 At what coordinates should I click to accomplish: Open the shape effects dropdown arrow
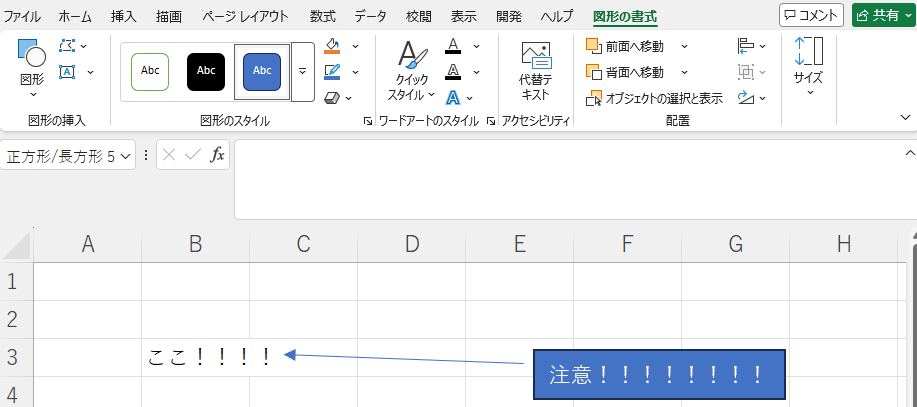(349, 98)
